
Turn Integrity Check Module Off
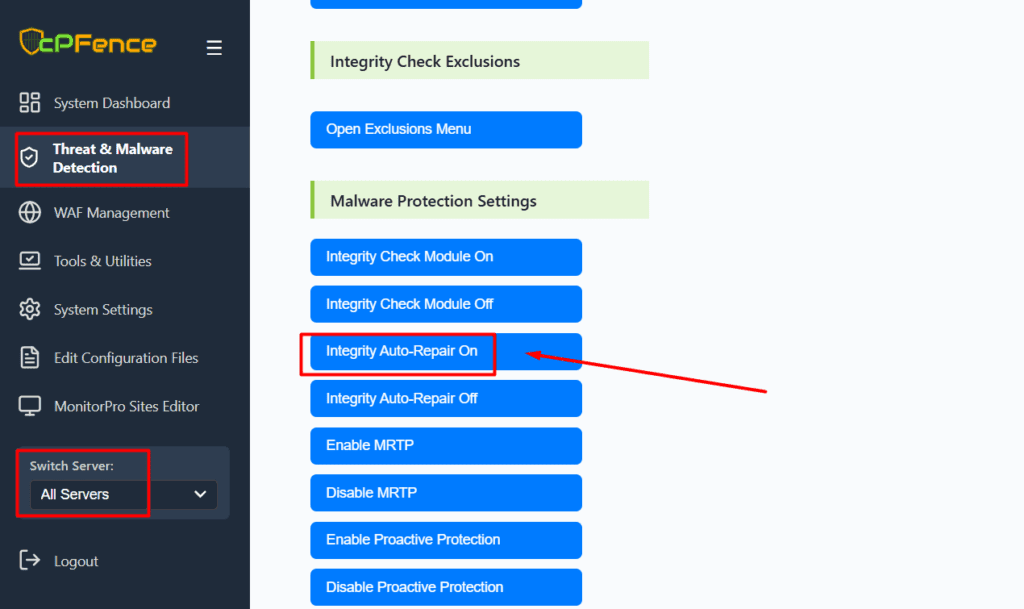[x=445, y=304]
